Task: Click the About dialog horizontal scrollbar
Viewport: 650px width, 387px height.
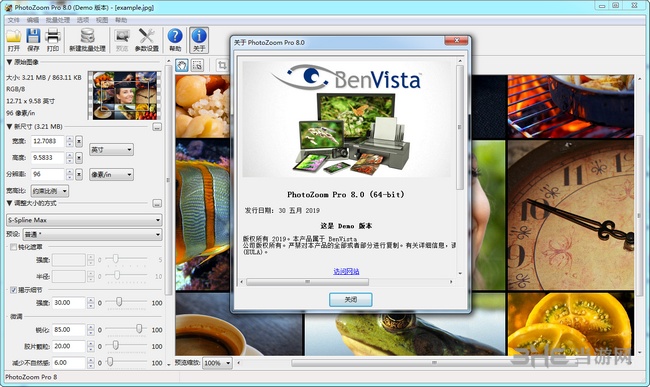Action: 346,282
